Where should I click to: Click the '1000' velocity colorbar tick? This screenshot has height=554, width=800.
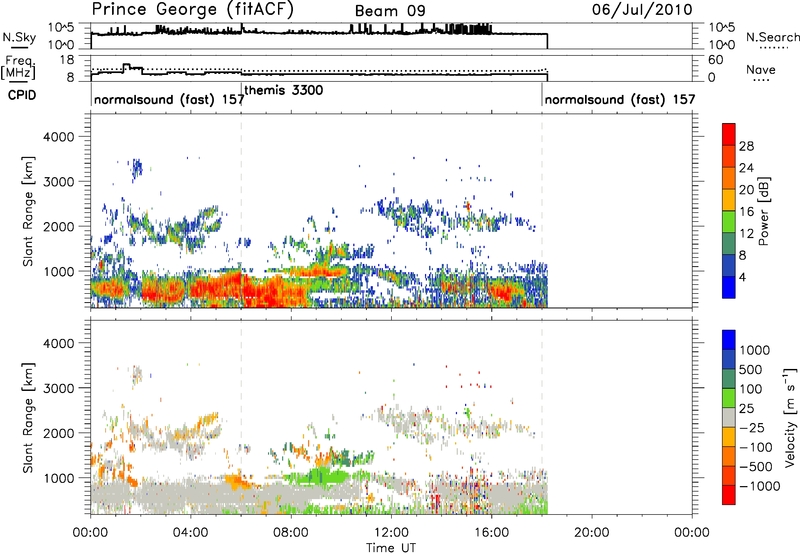coord(755,350)
